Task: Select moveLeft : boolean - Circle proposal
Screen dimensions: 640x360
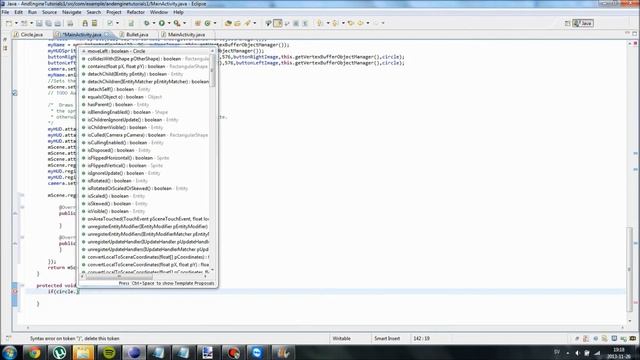Action: (x=146, y=51)
